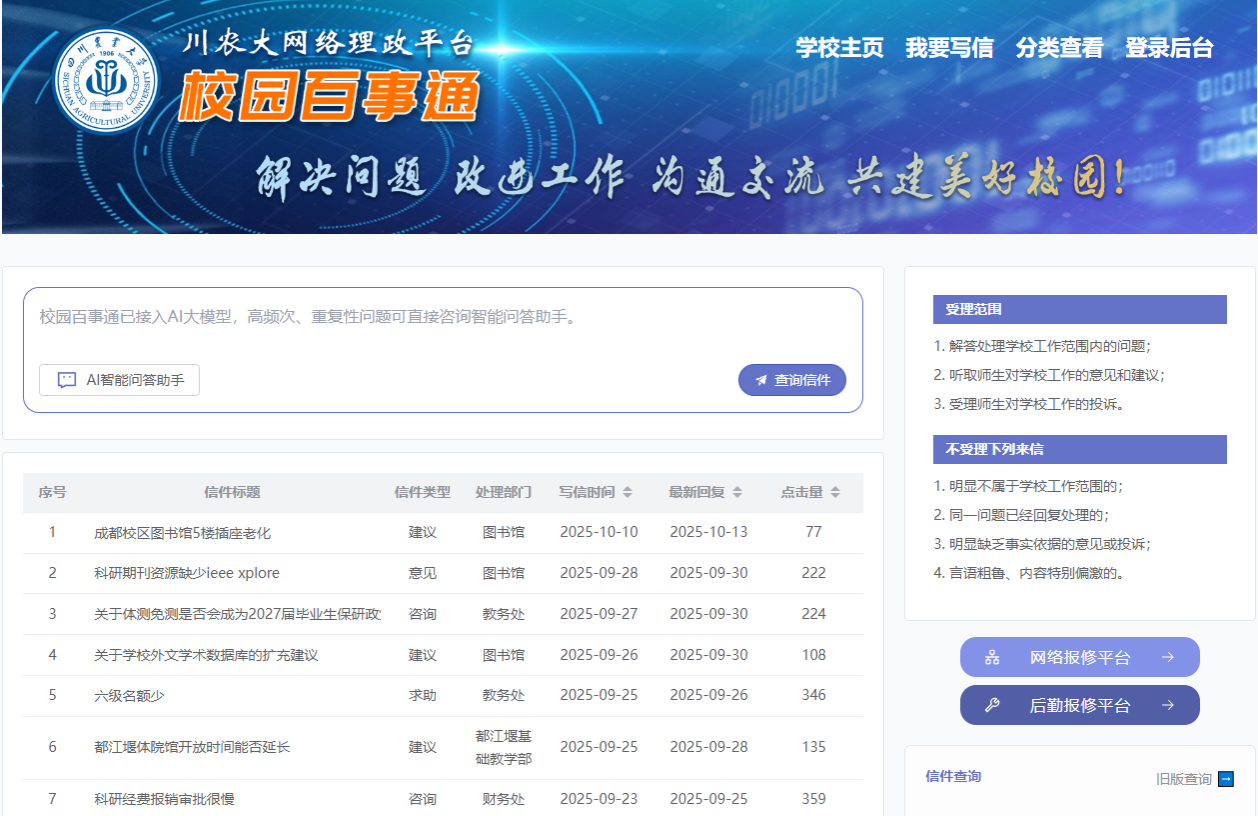Screen dimensions: 1258x816
Task: Select 登录后台 in the header
Action: (x=1169, y=48)
